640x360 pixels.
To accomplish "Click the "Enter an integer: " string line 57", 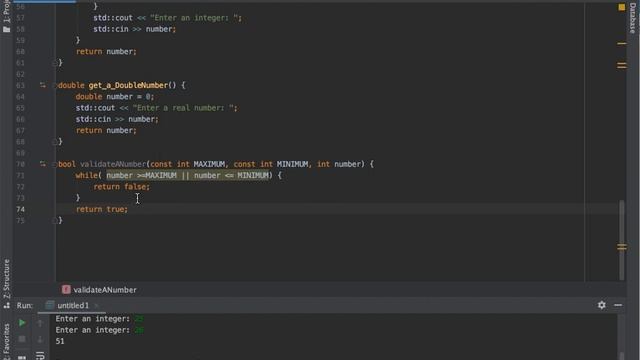I will click(x=194, y=18).
